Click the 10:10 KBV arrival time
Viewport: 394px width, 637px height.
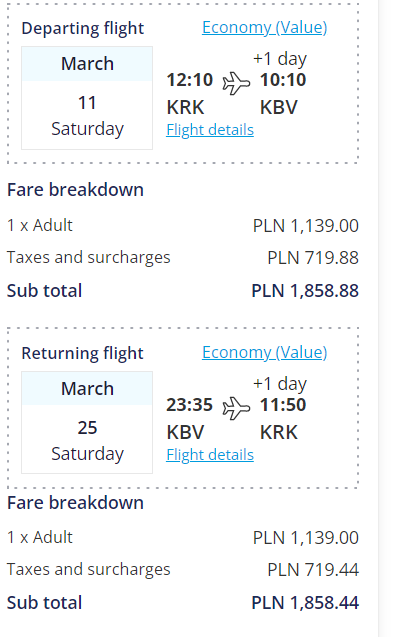[283, 80]
